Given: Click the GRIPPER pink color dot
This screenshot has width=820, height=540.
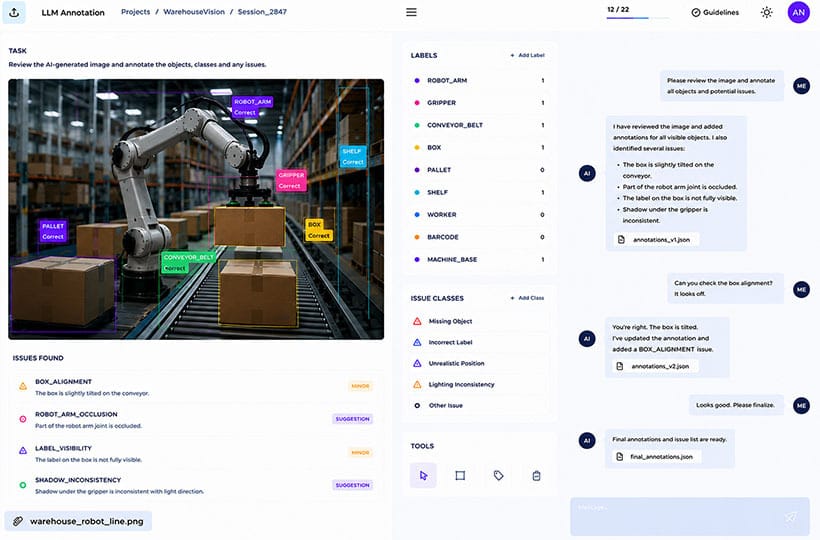Looking at the screenshot, I should pos(417,103).
